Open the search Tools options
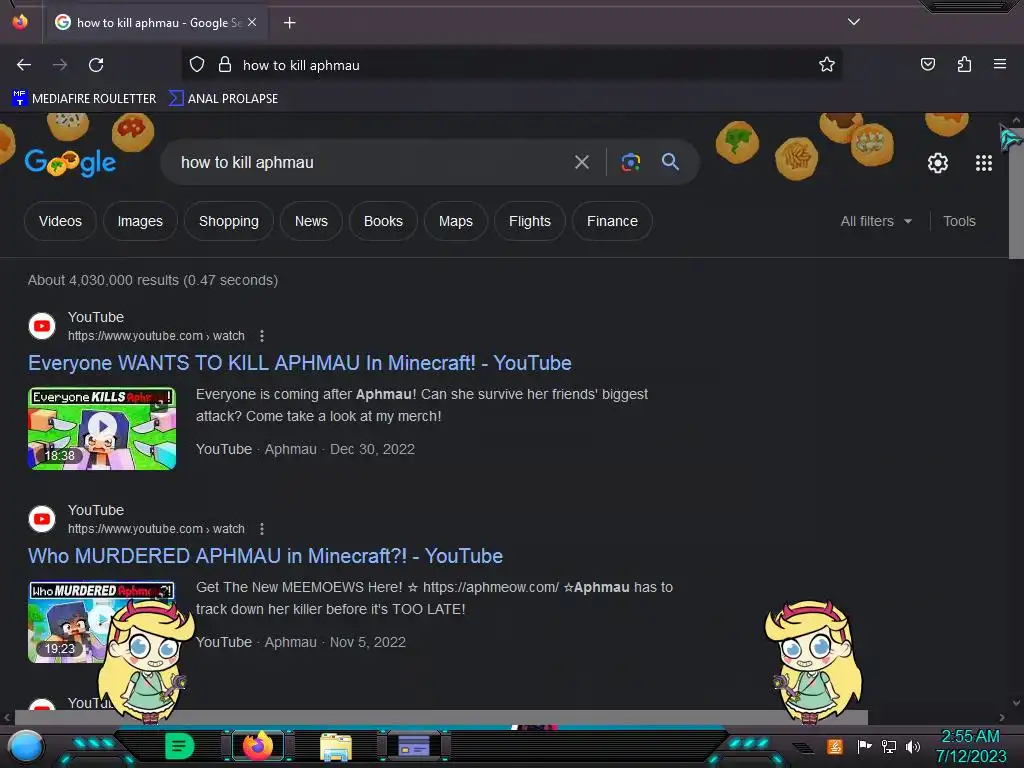 tap(959, 221)
